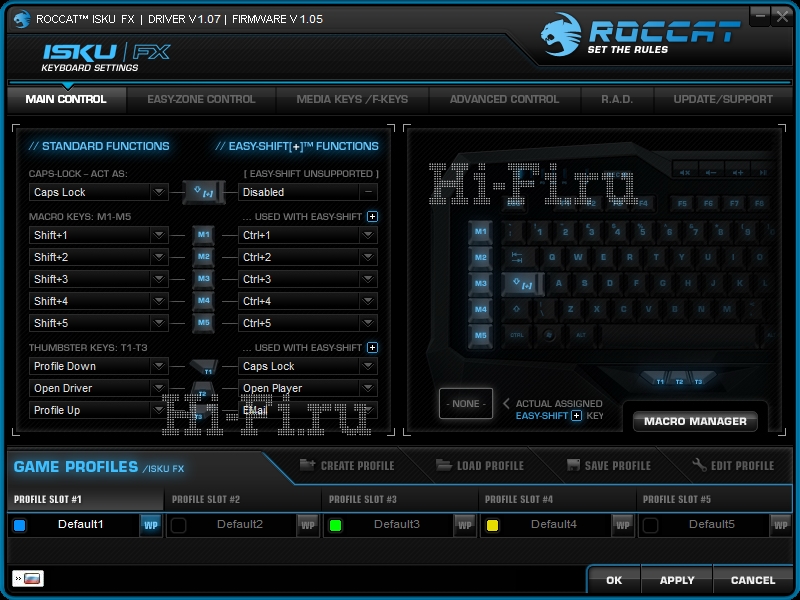Click the Caps Lock Easy-Shift key icon
Screen dimensions: 800x600
pos(204,192)
